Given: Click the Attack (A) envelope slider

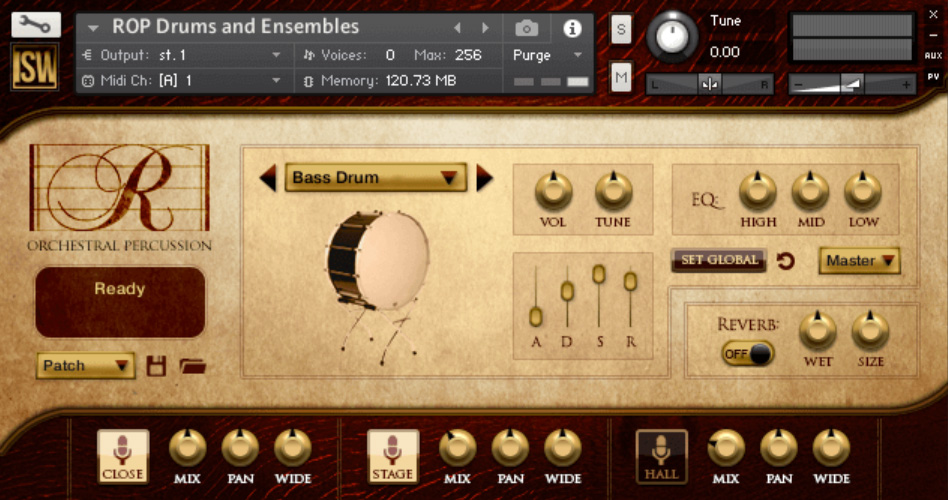Looking at the screenshot, I should [x=536, y=317].
